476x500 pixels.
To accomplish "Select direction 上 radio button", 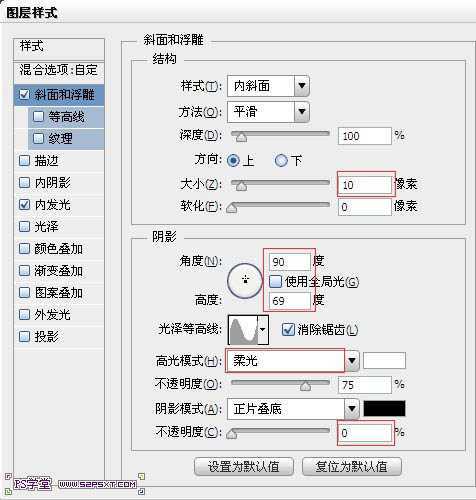I will pos(233,161).
